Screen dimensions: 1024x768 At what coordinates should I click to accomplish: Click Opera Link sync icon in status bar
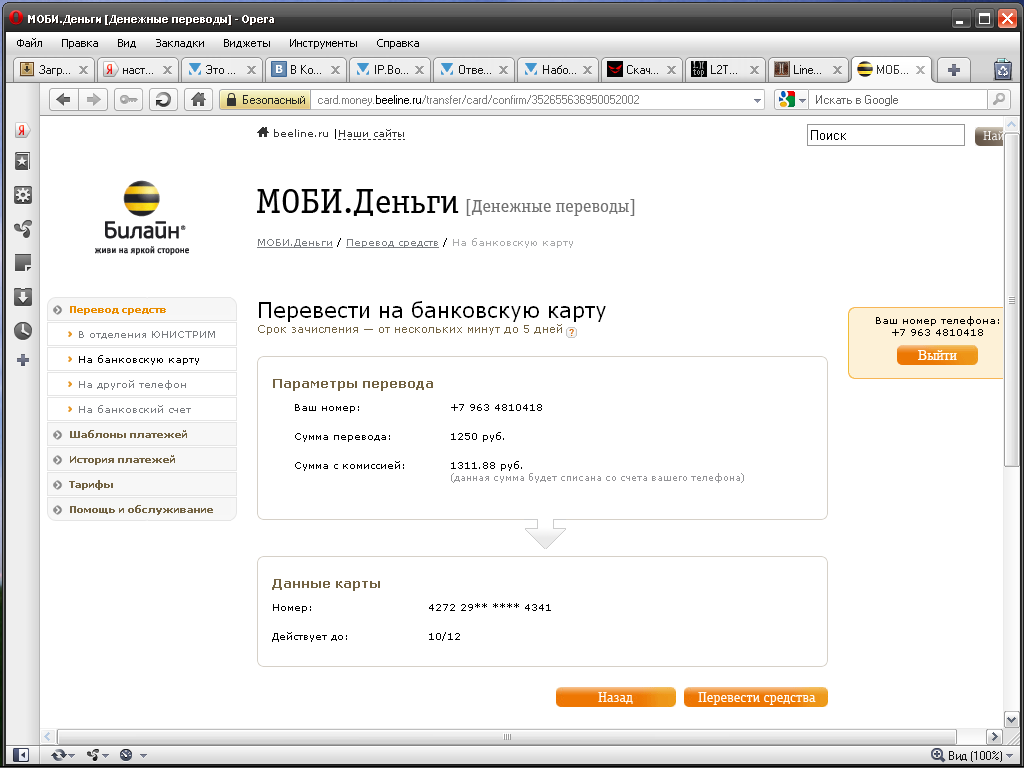tap(59, 755)
